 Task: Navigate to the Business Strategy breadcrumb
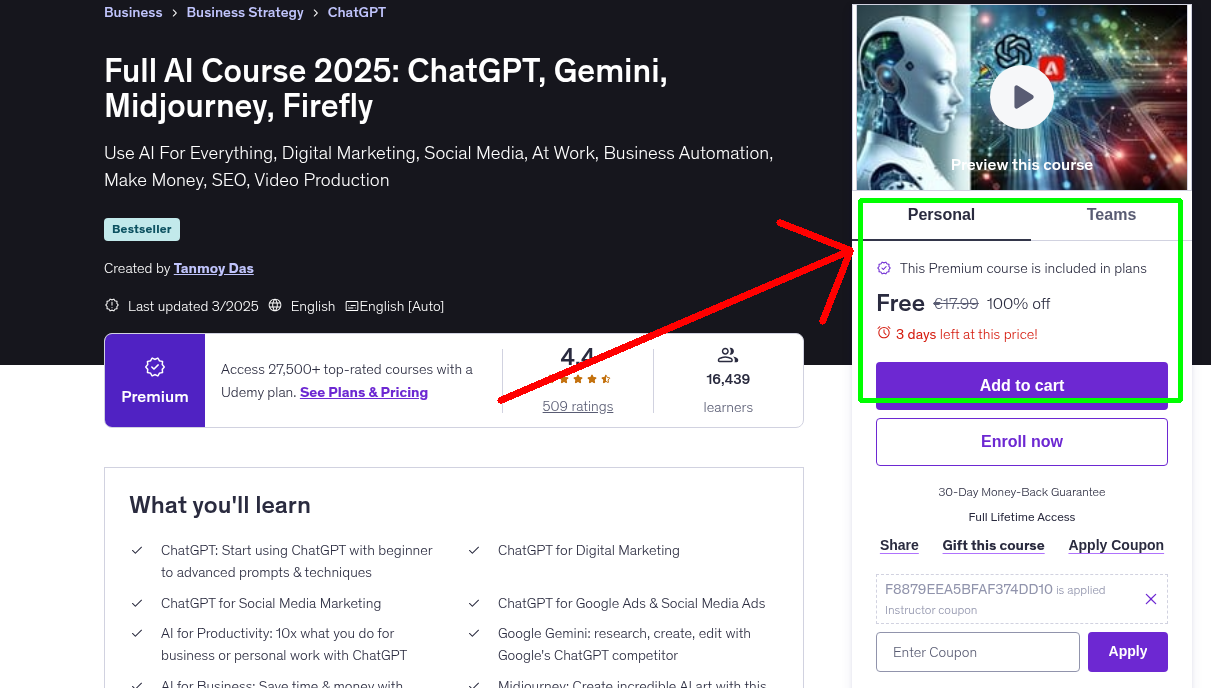(245, 12)
